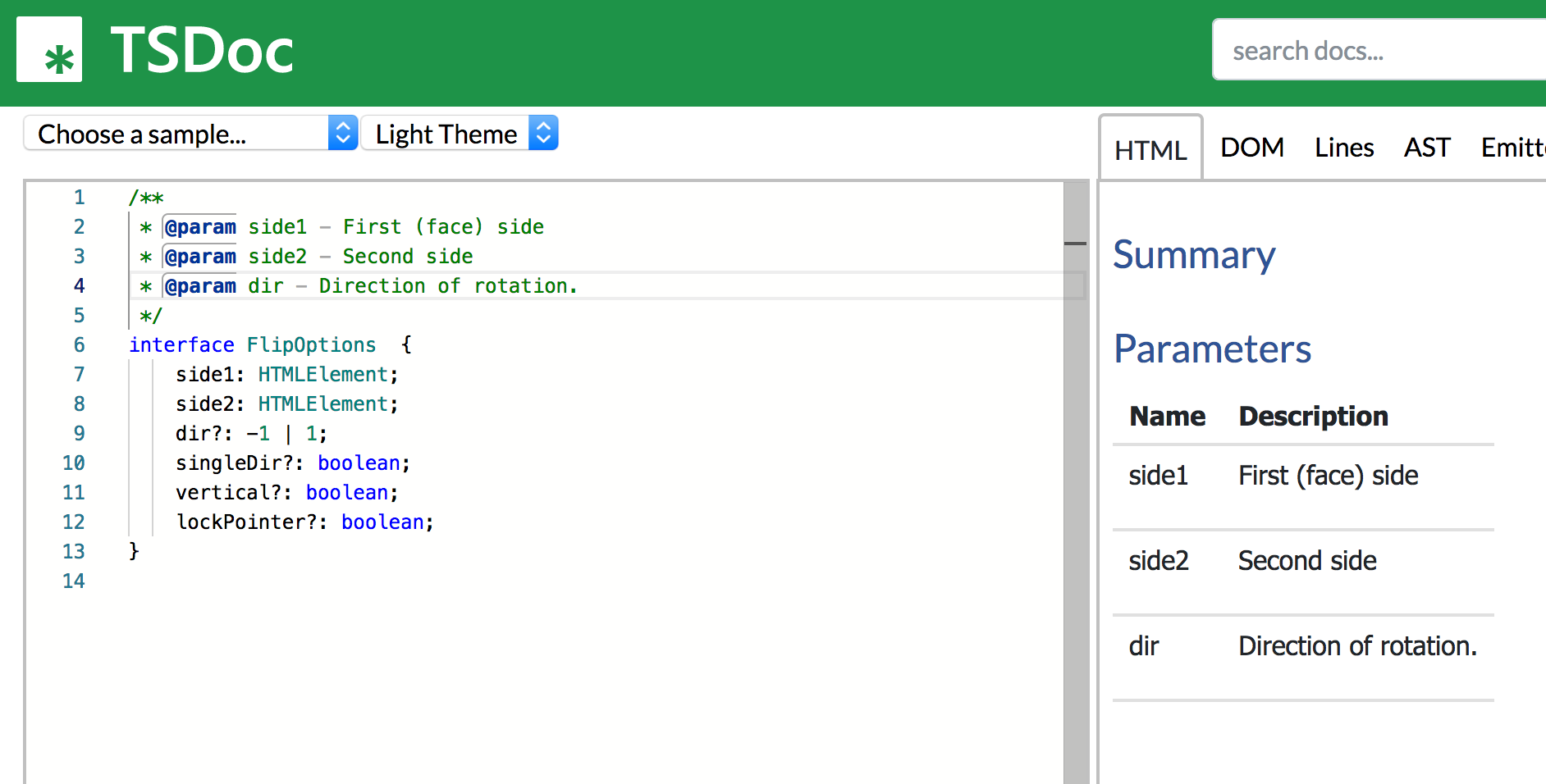The height and width of the screenshot is (784, 1546).
Task: Switch to the AST tab
Action: point(1427,148)
